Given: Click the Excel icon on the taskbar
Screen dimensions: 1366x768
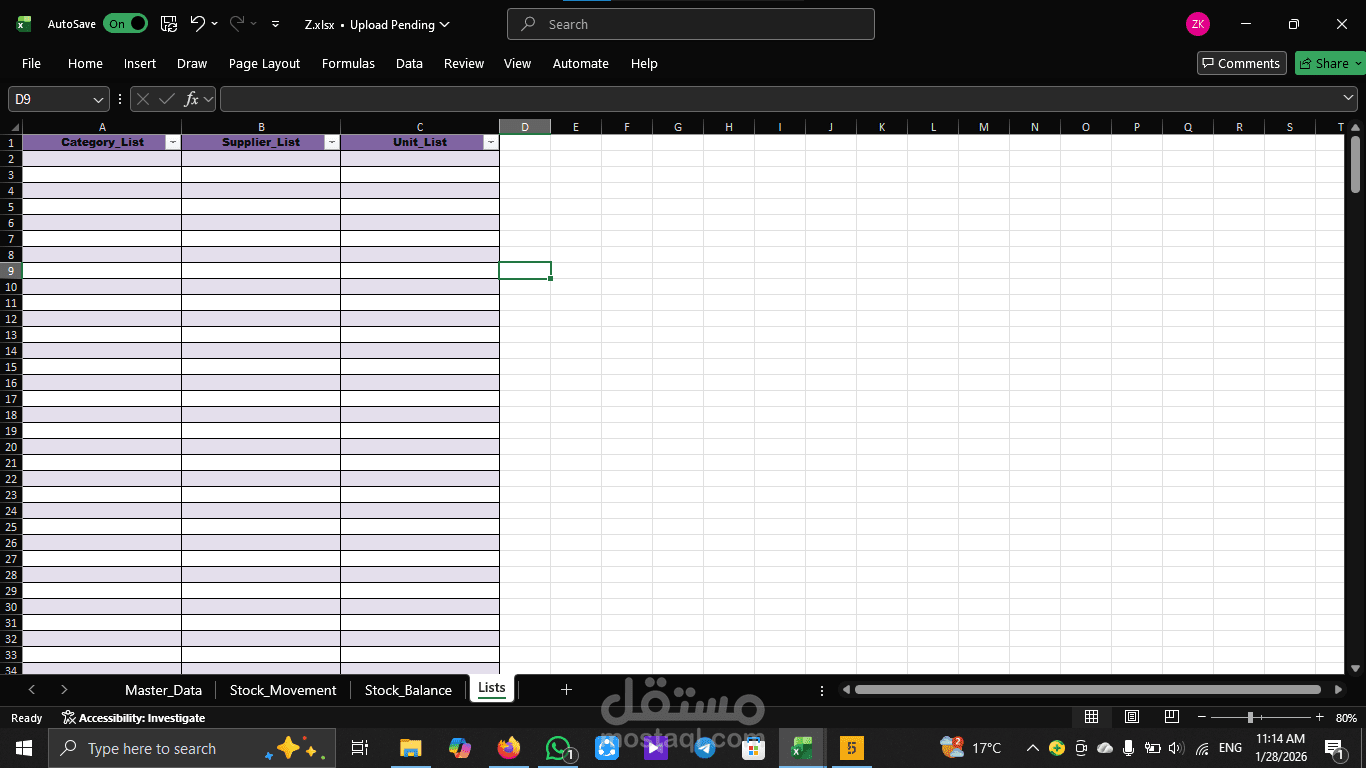Looking at the screenshot, I should (802, 748).
